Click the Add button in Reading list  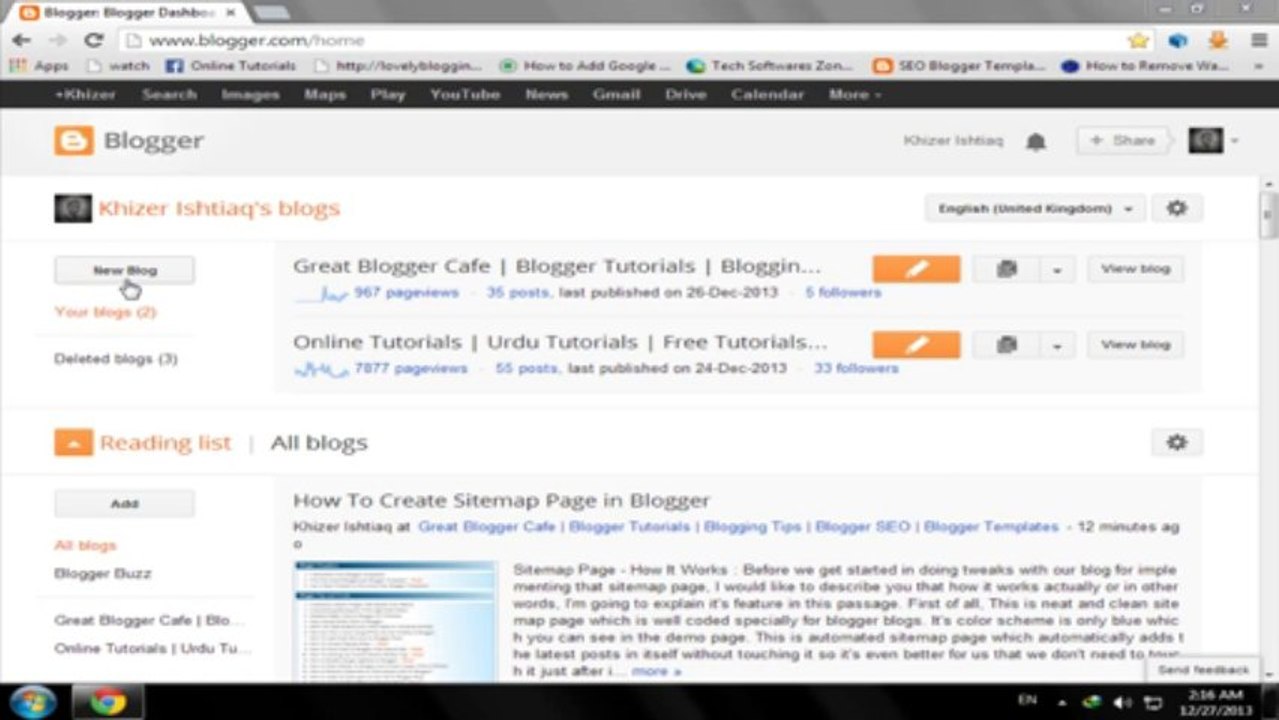point(125,504)
